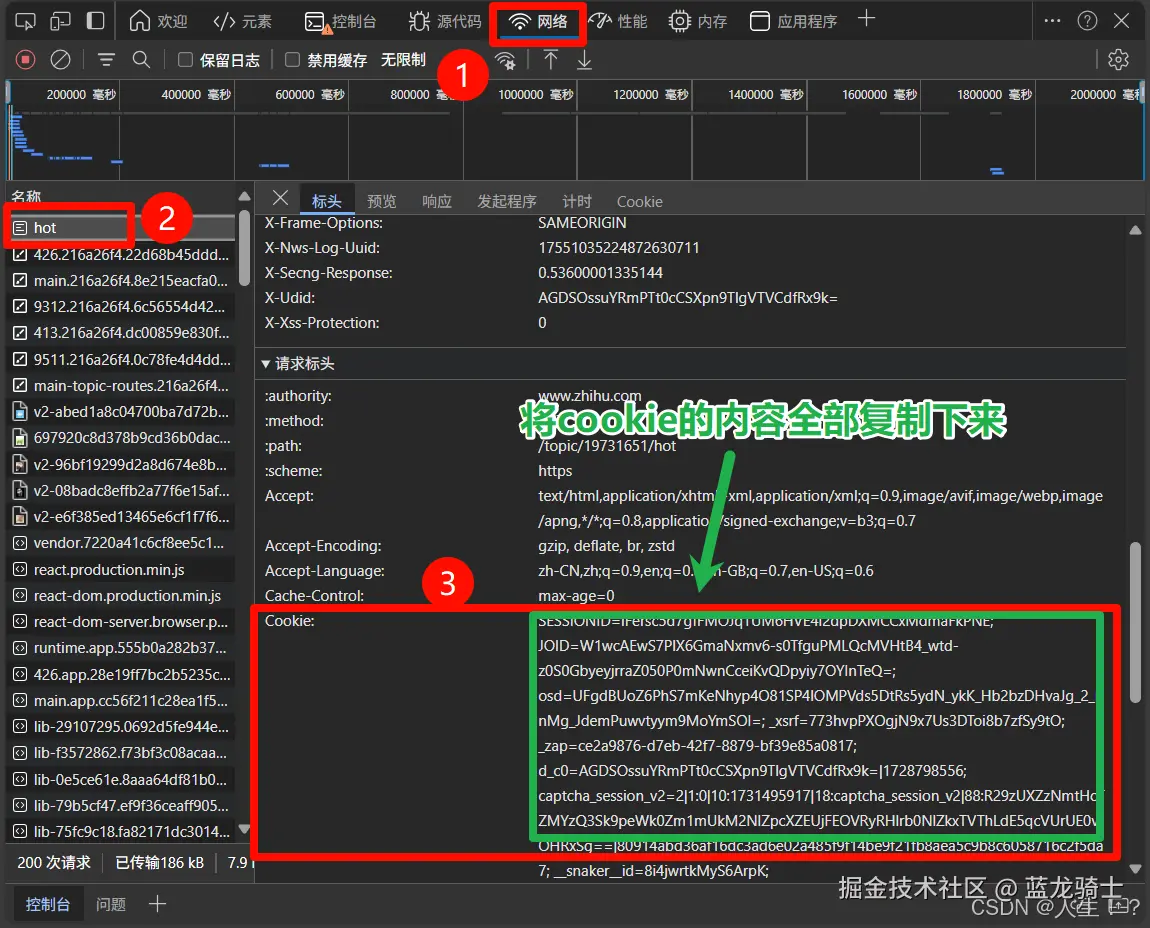Switch to the 元素 elements tab
The image size is (1150, 928).
pos(243,21)
